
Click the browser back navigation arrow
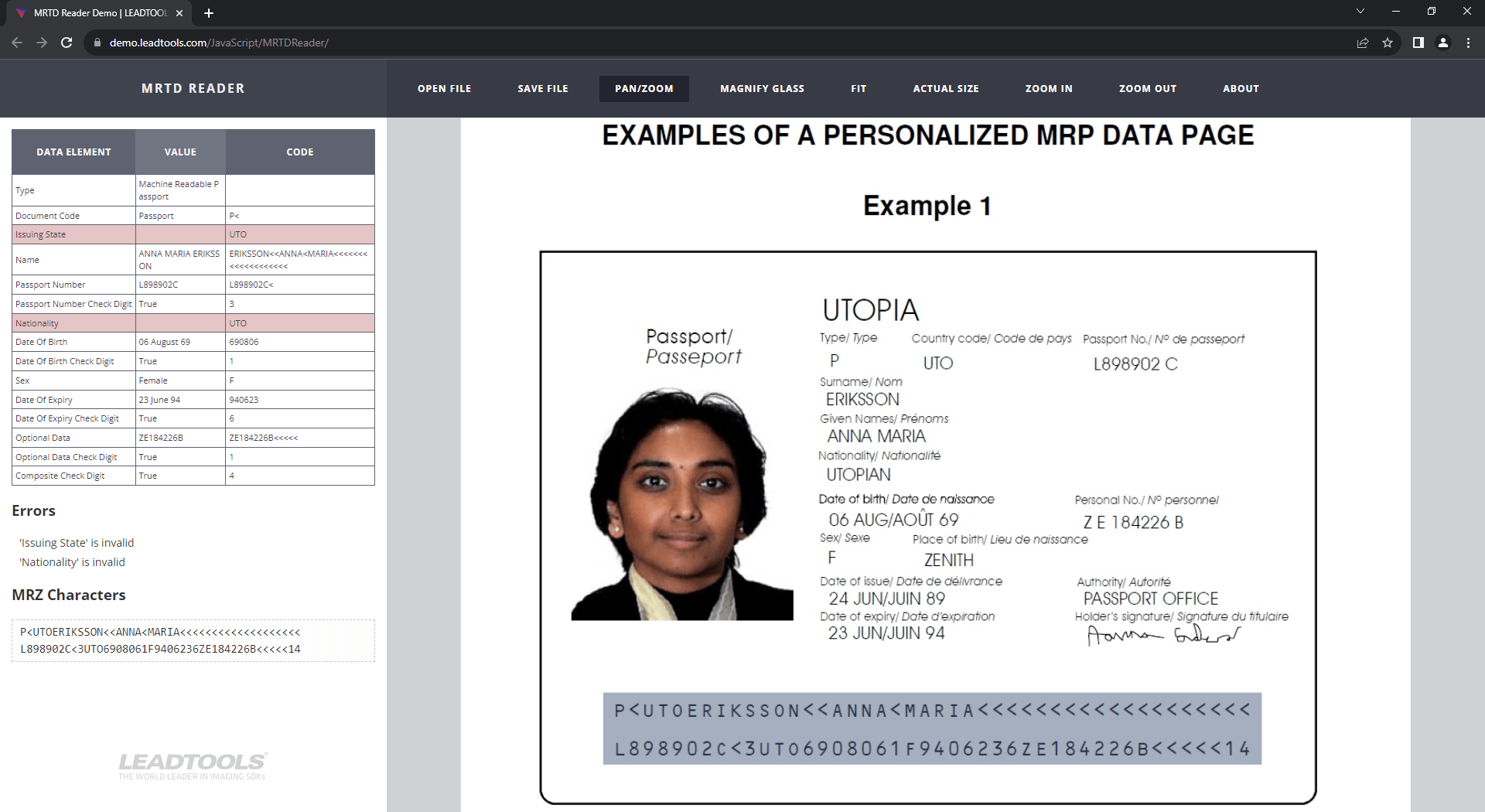[17, 43]
